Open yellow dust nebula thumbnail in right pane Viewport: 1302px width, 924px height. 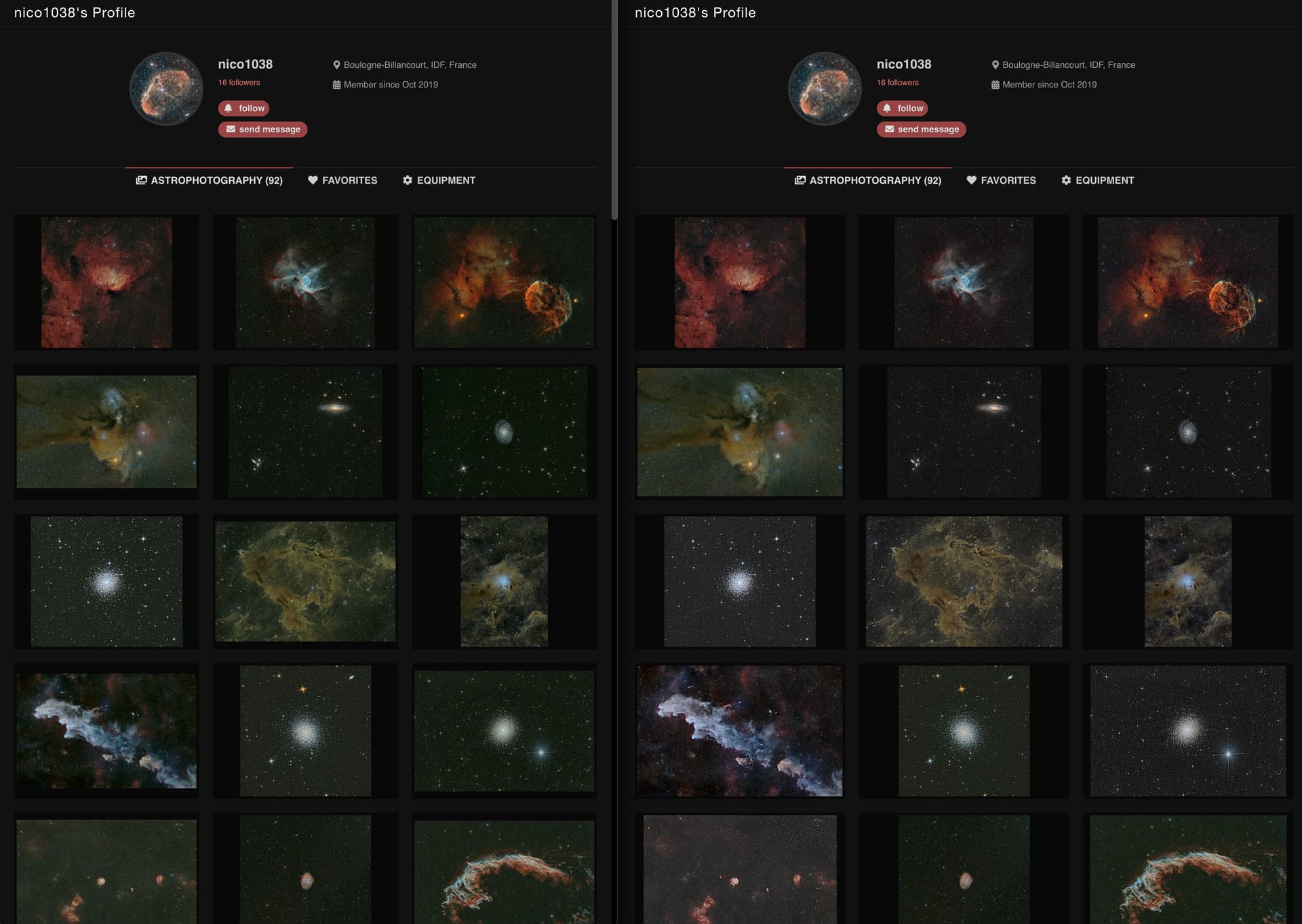(x=964, y=582)
